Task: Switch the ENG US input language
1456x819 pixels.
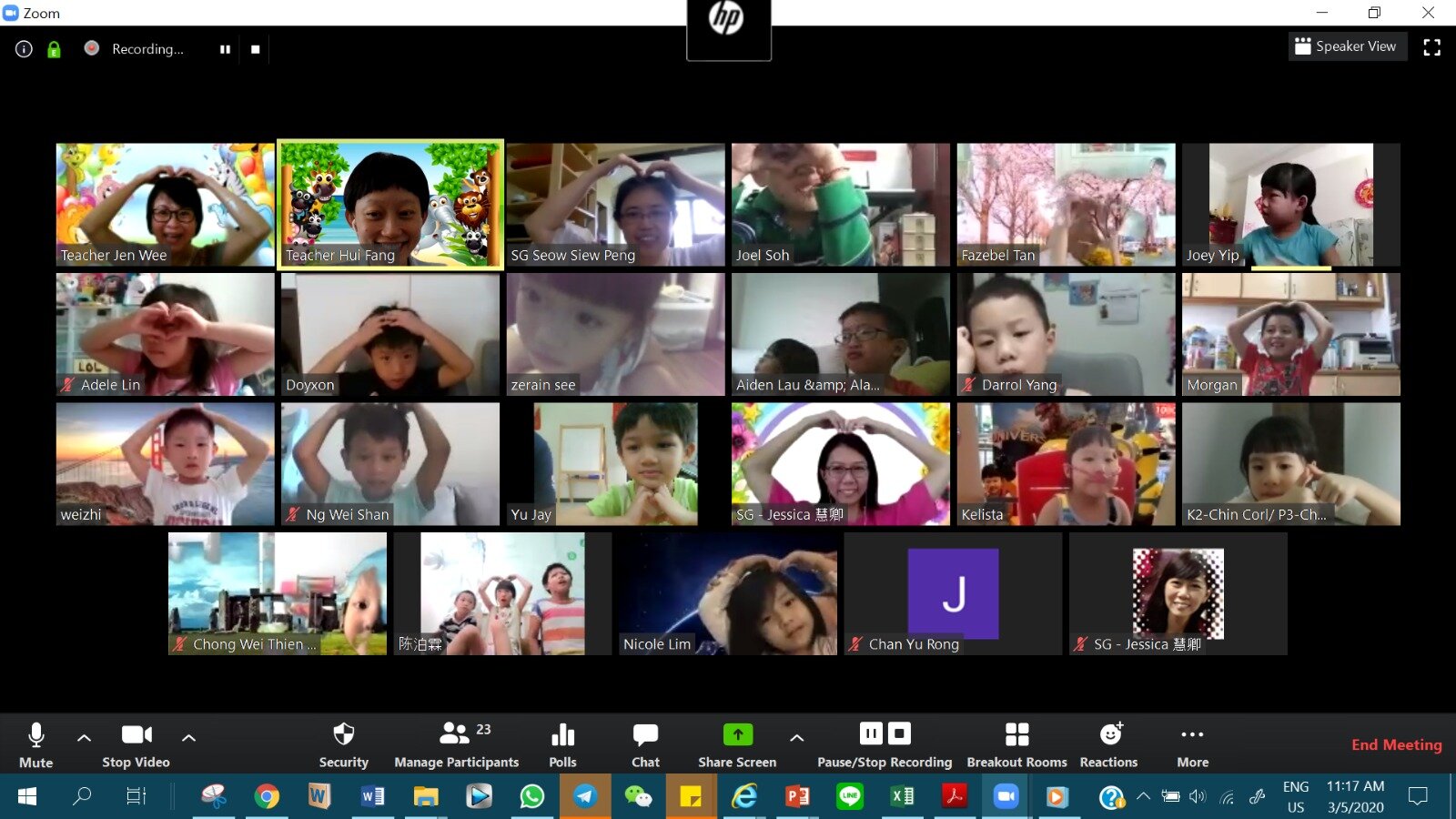Action: [x=1296, y=796]
